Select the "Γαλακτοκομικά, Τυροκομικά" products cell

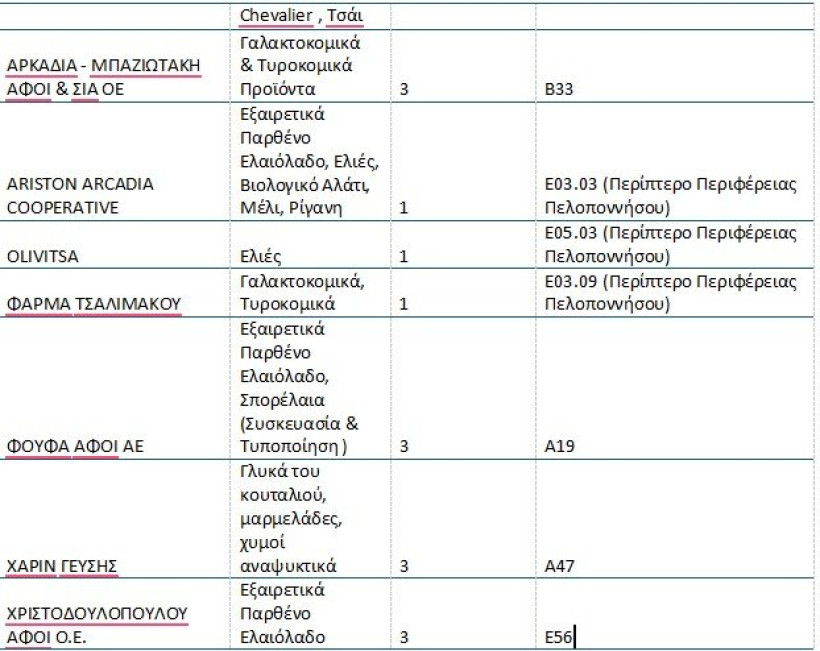[x=301, y=292]
